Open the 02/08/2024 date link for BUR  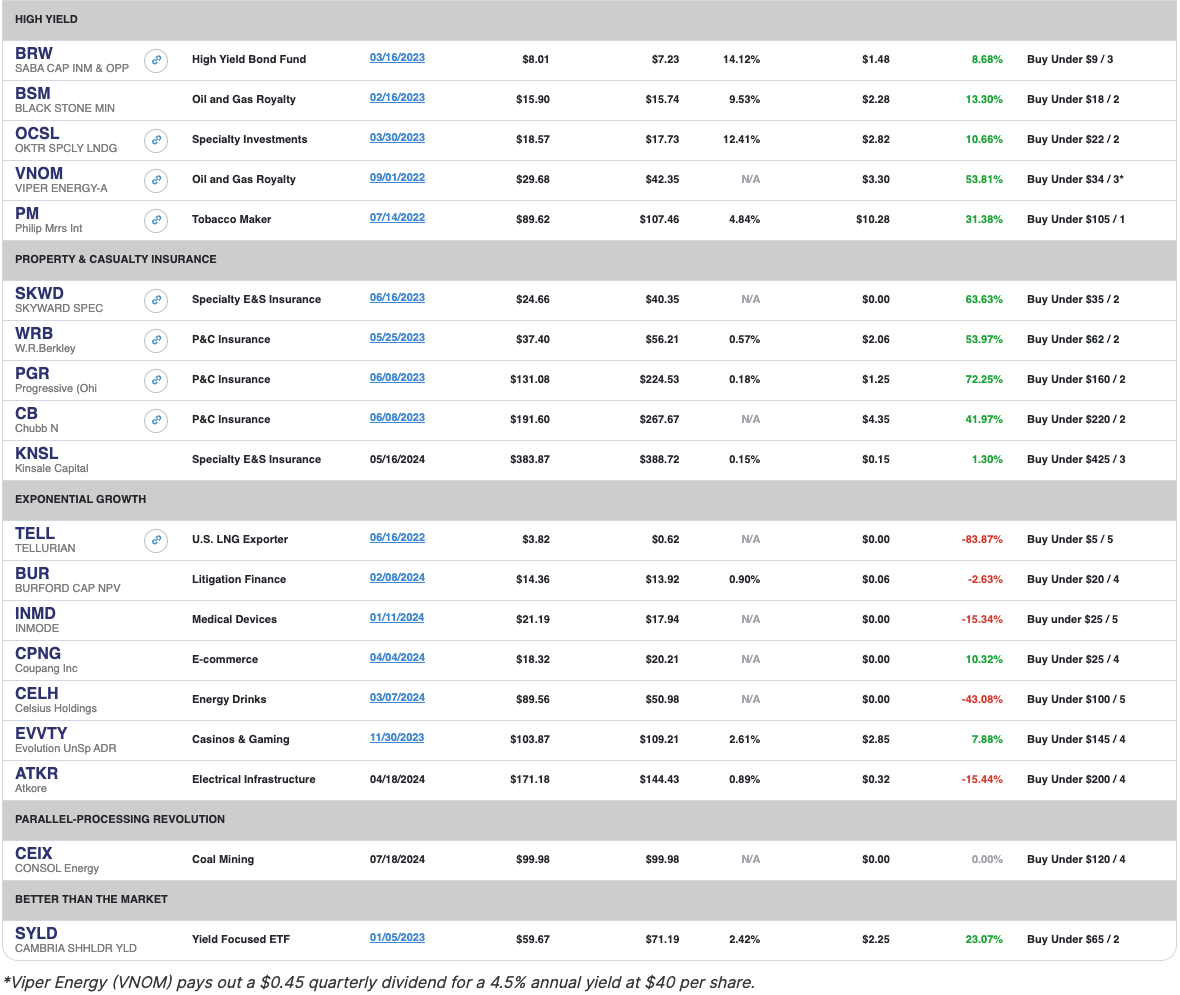click(x=397, y=577)
